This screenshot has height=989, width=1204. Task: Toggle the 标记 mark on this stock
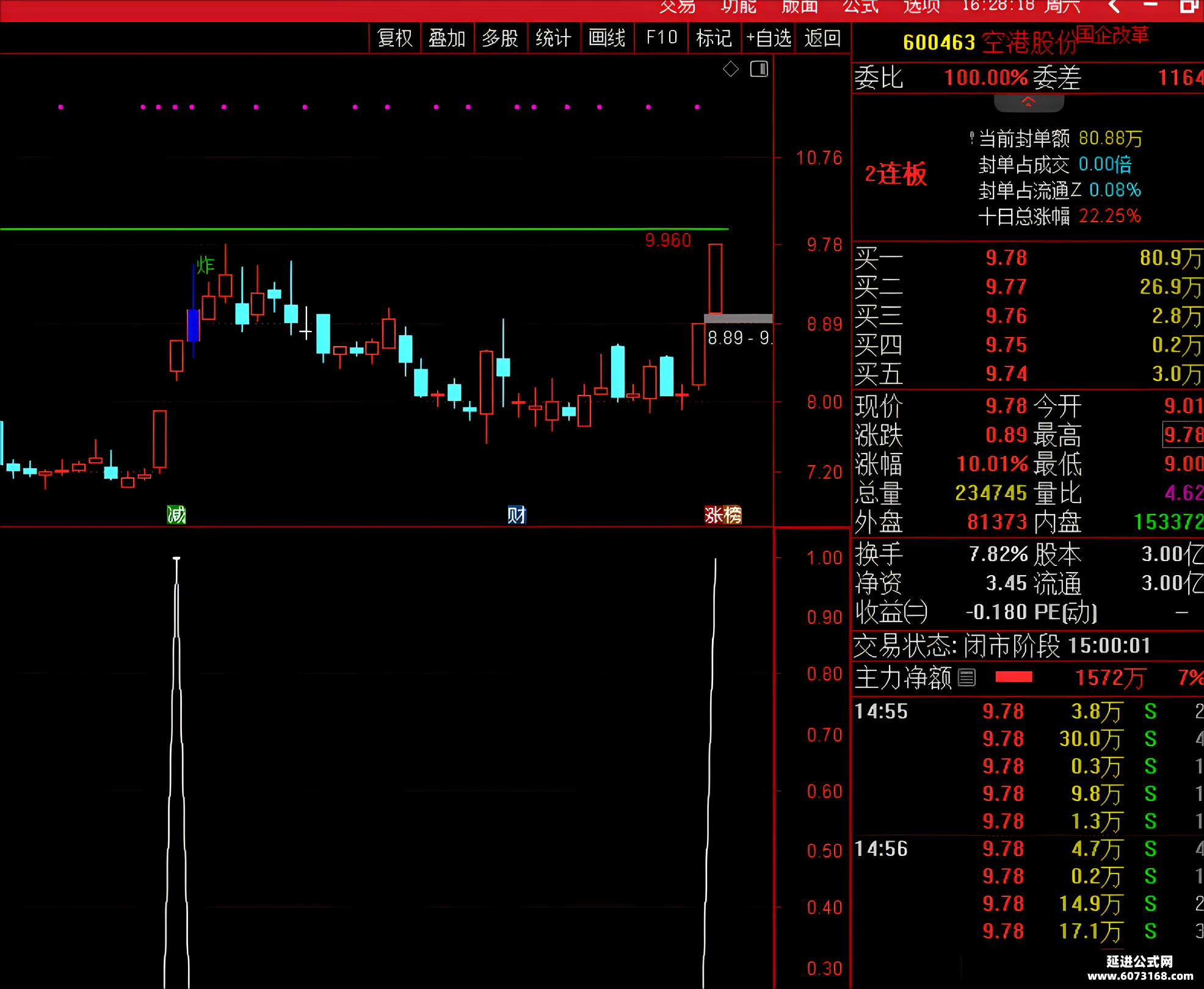point(714,38)
